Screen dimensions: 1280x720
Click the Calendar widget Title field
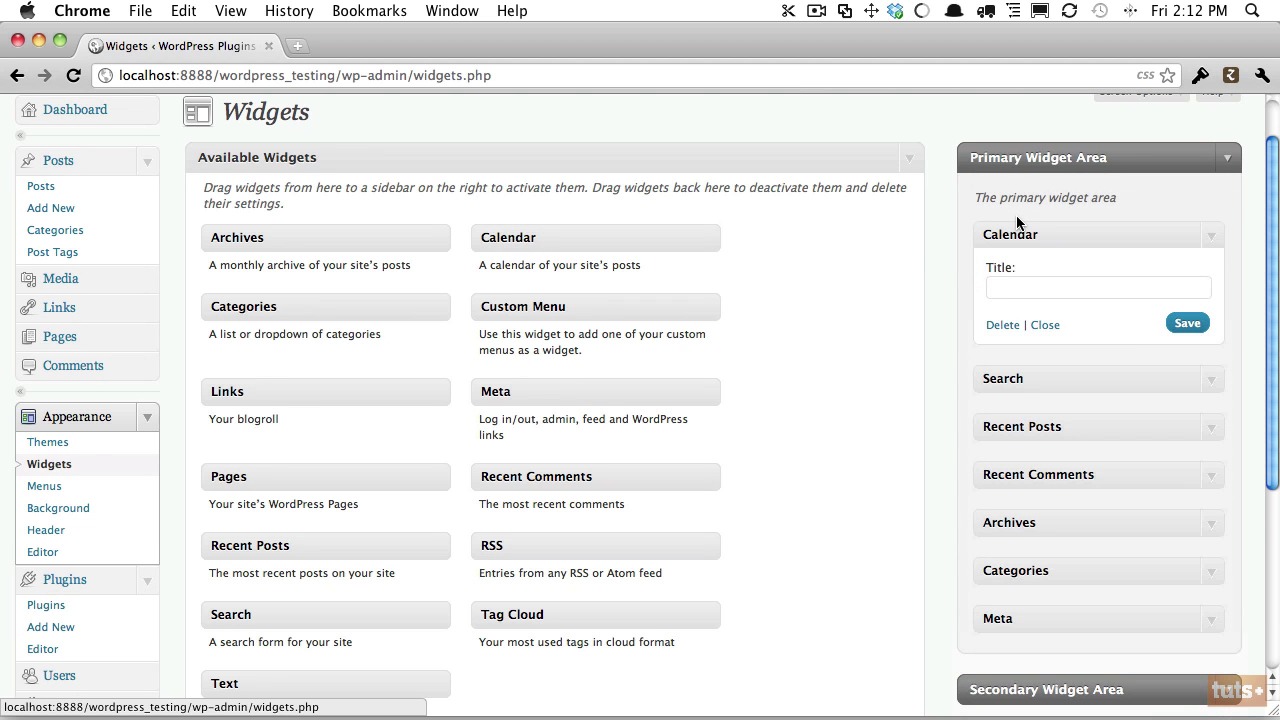coord(1098,288)
